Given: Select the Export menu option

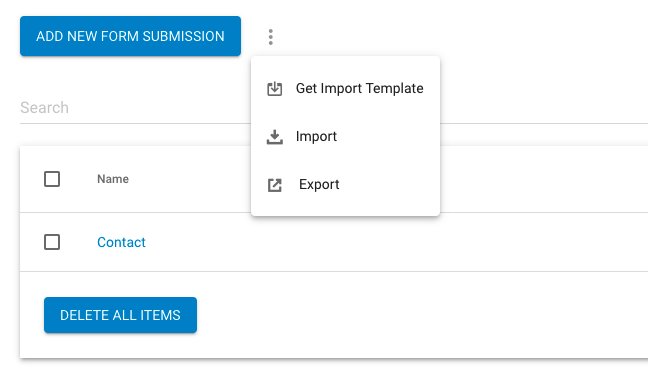Looking at the screenshot, I should coord(345,184).
